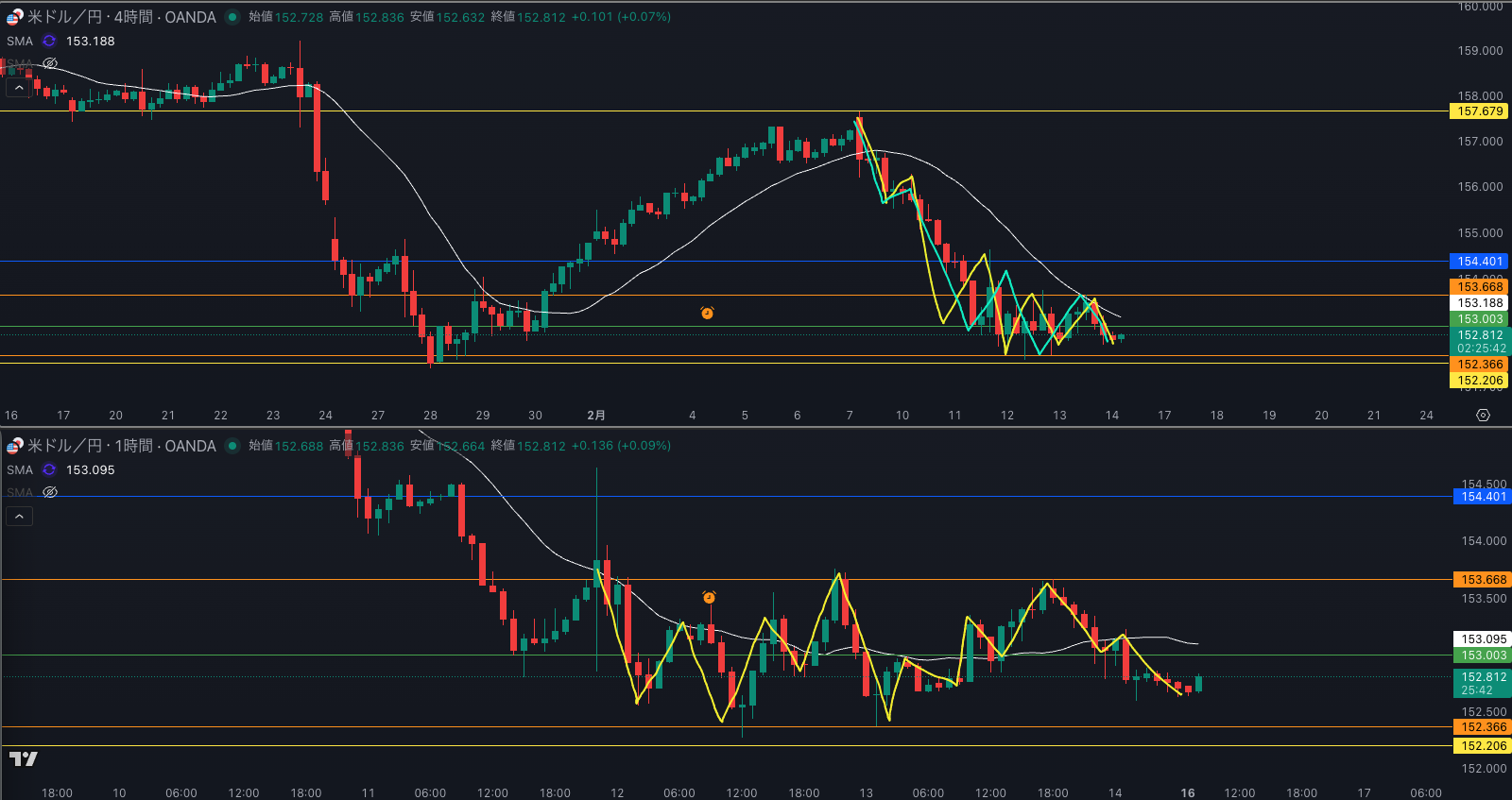1512x800 pixels.
Task: Open symbol title 米ドル/円 4時間 OANDA
Action: coord(121,17)
